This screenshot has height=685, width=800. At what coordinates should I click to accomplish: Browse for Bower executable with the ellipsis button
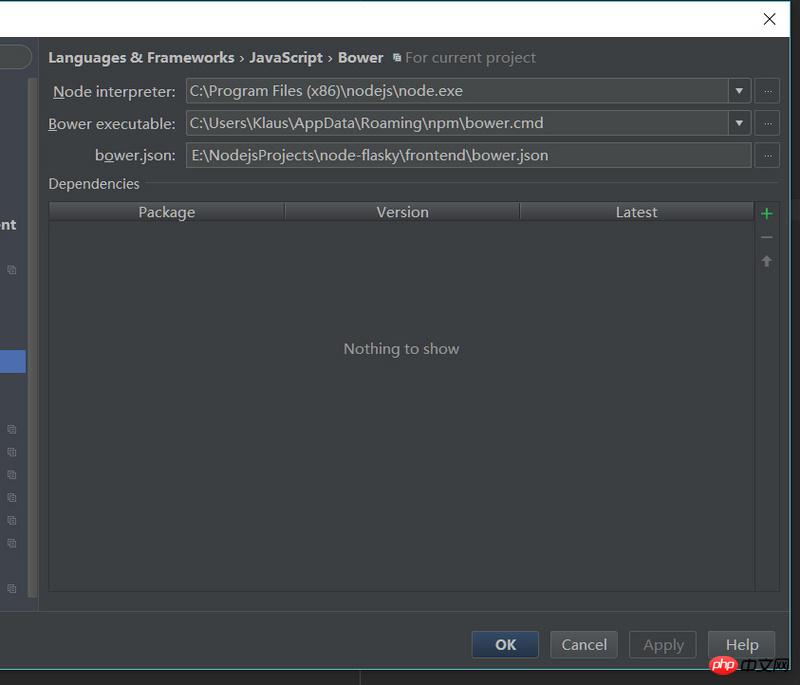pos(767,123)
